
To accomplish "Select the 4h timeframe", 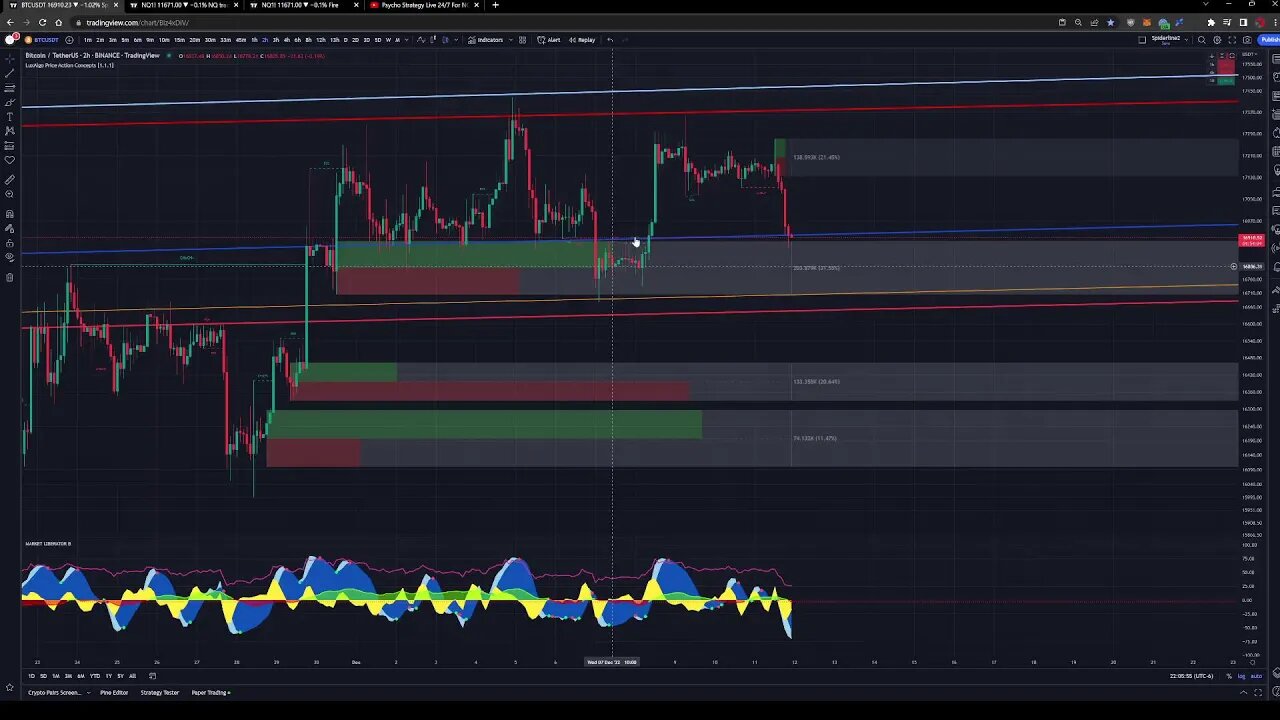I will pos(286,40).
